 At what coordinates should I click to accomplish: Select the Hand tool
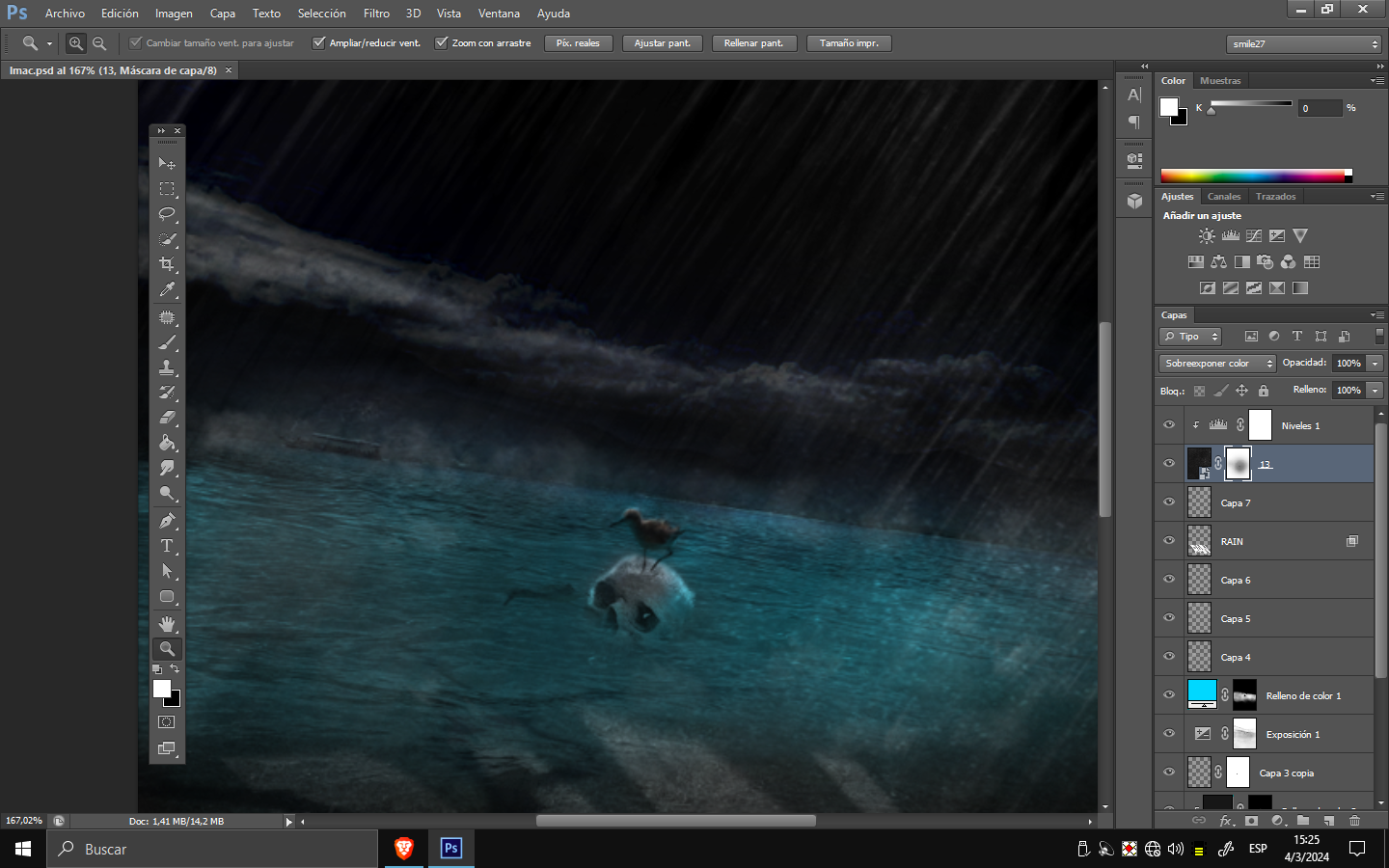coord(167,624)
